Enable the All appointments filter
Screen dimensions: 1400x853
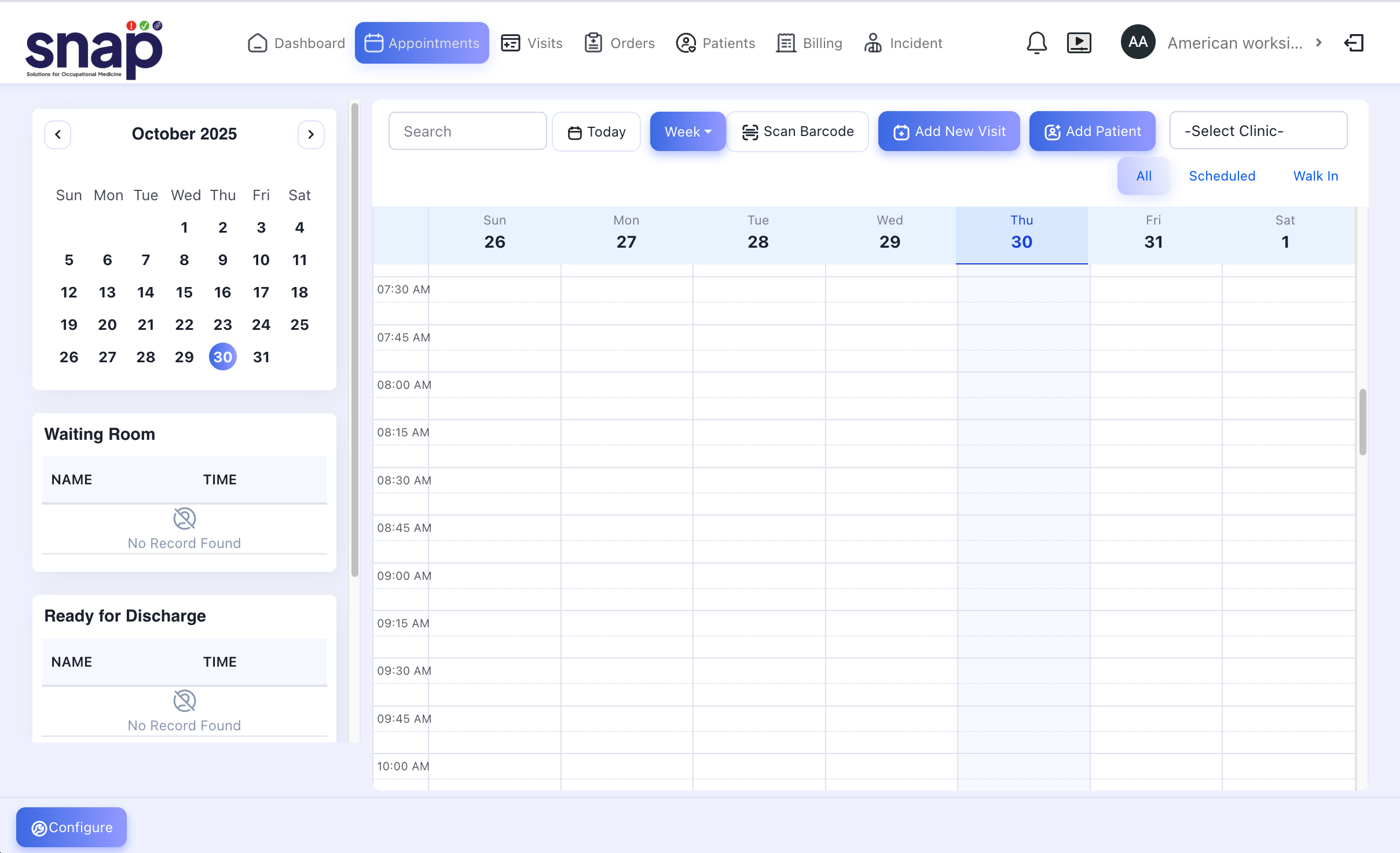click(x=1143, y=176)
